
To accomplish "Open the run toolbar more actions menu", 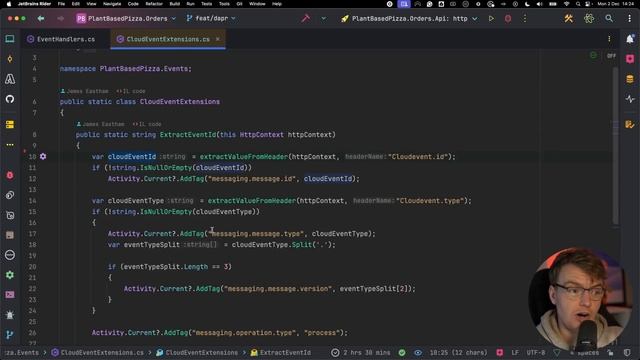I will 525,18.
